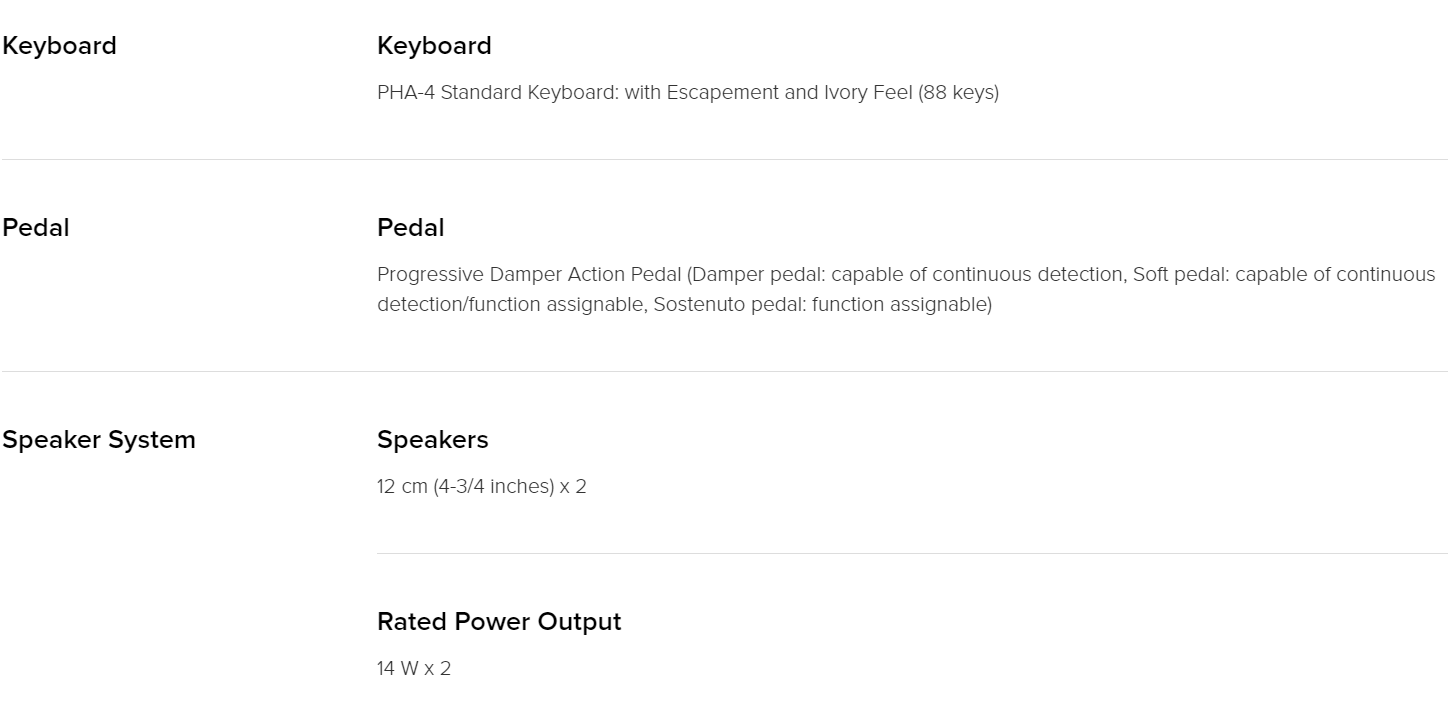The width and height of the screenshot is (1449, 709).
Task: Click the words Ivory Feel (88 keys)
Action: click(911, 93)
